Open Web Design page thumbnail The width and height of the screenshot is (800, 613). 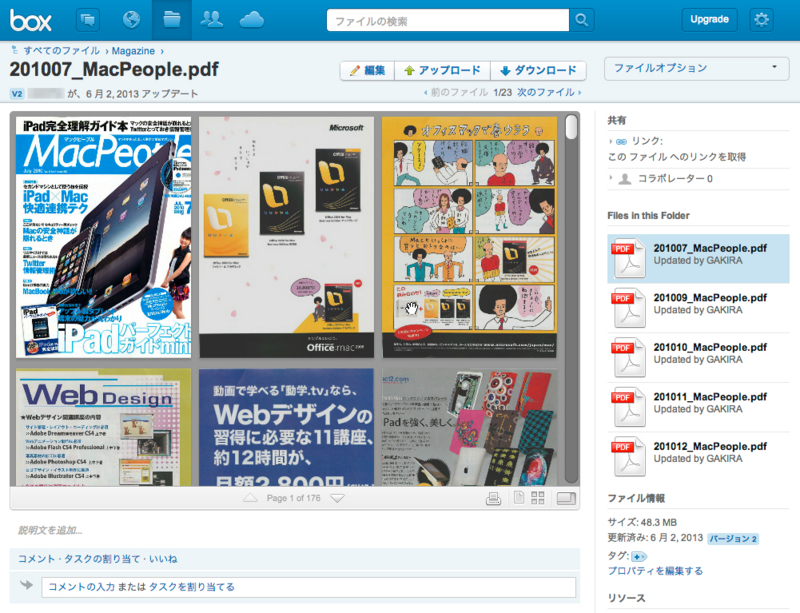[104, 427]
